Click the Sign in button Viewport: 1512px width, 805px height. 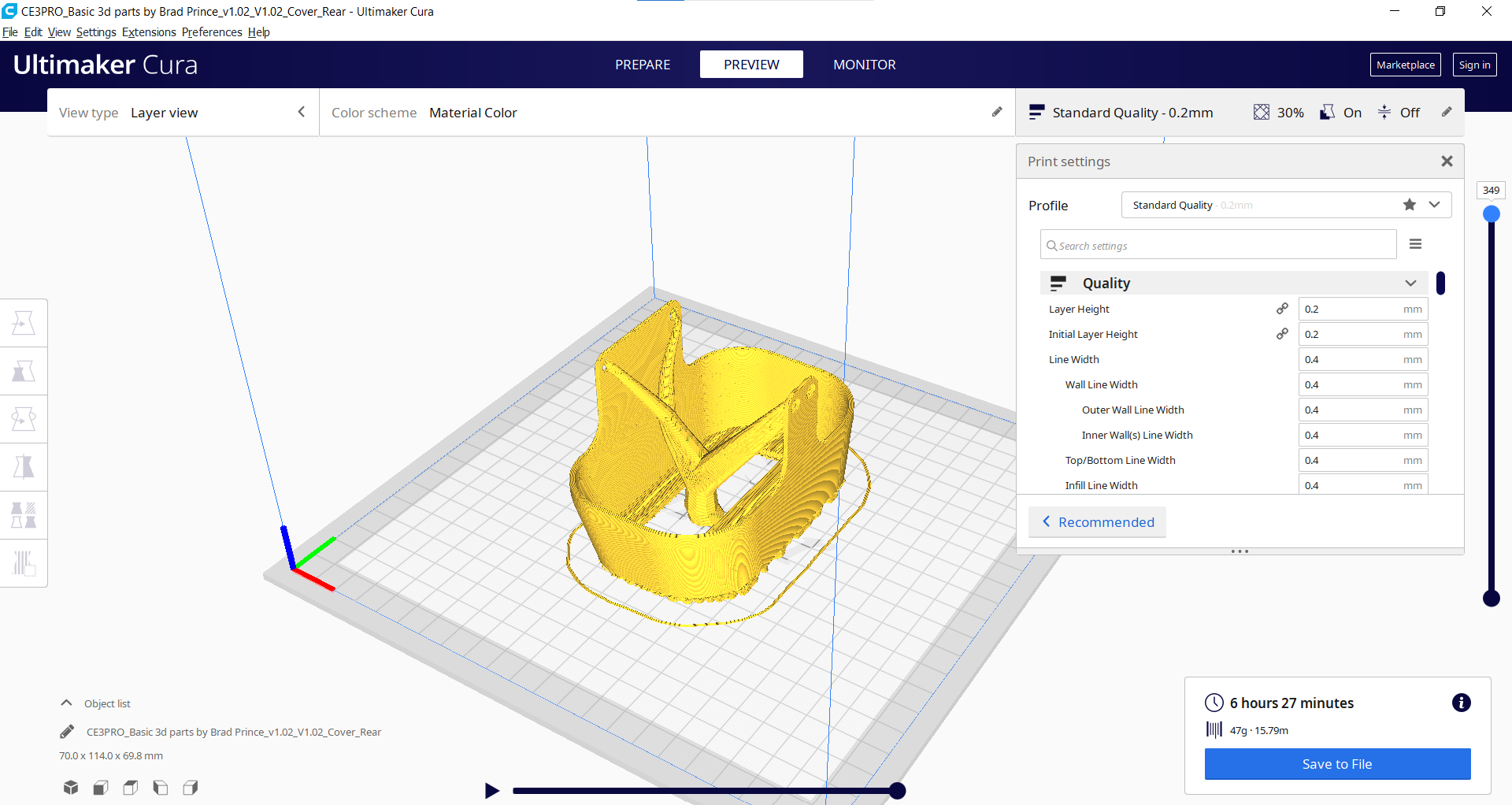coord(1474,65)
